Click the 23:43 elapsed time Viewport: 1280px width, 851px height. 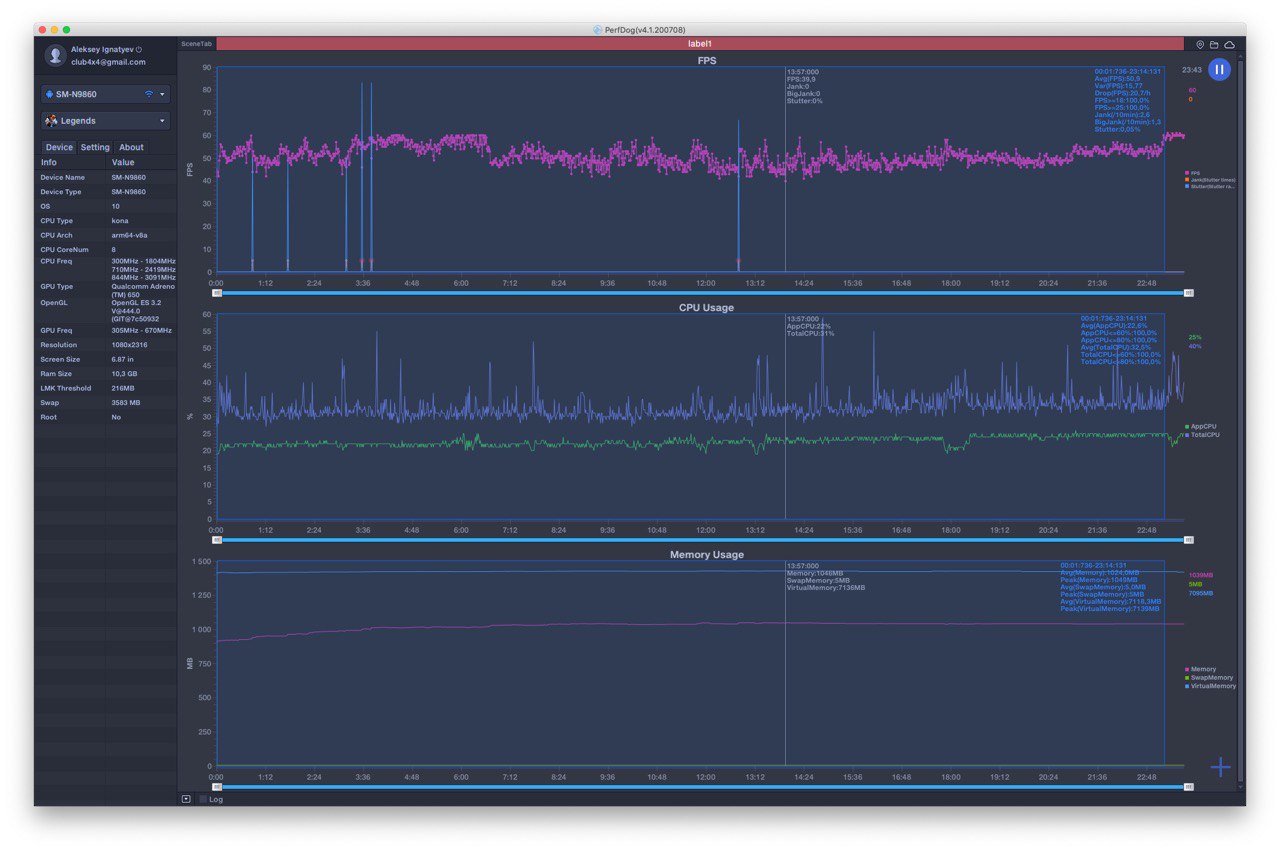1191,70
